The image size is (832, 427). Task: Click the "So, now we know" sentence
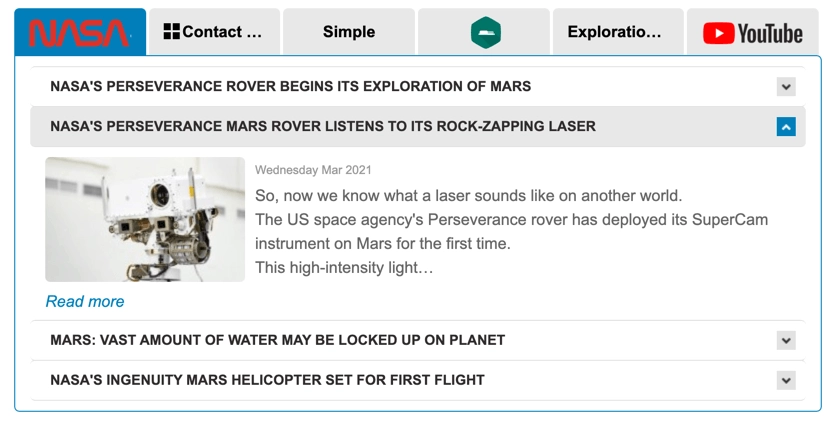pyautogui.click(x=468, y=195)
